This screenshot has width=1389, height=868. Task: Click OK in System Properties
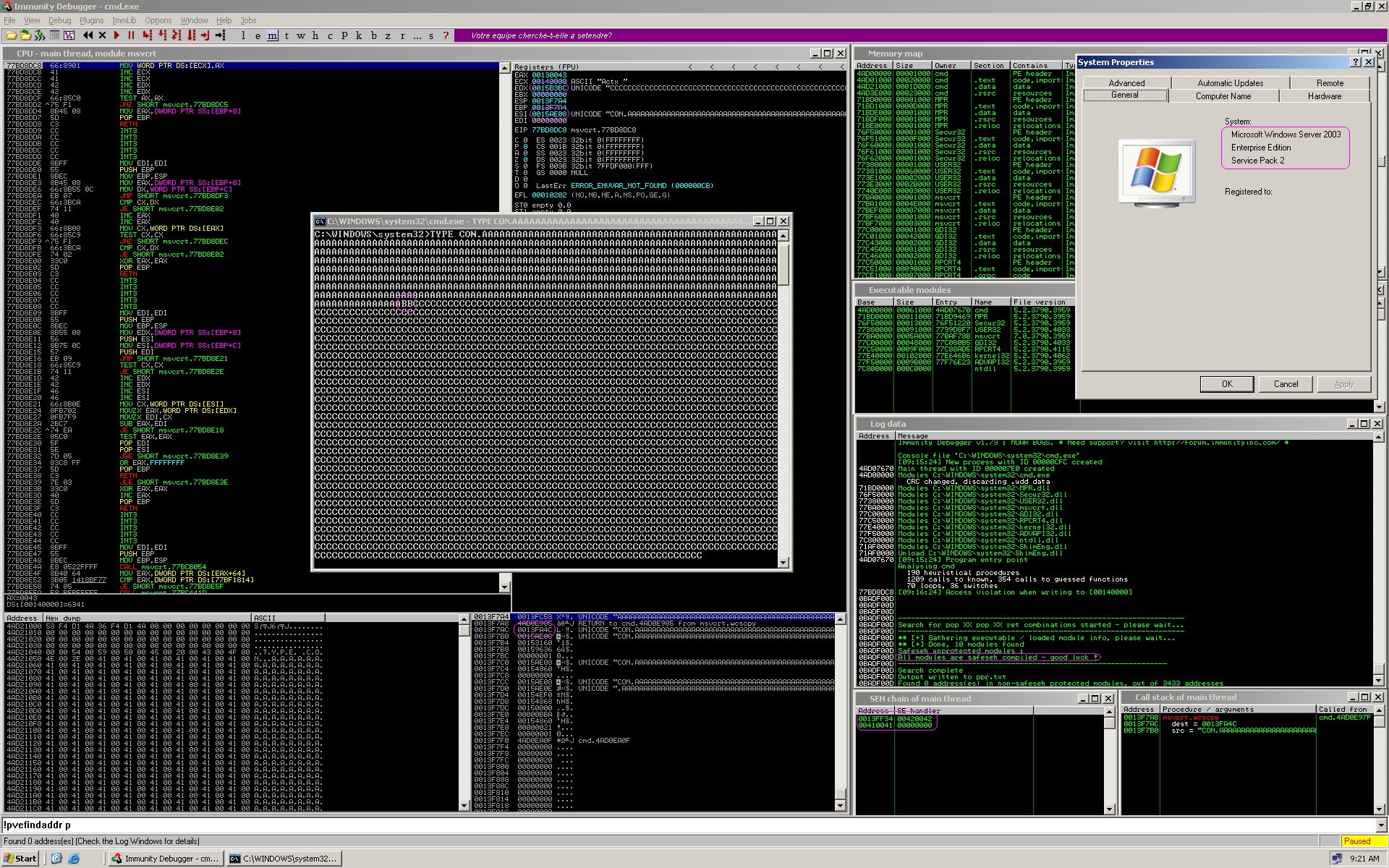1226,384
